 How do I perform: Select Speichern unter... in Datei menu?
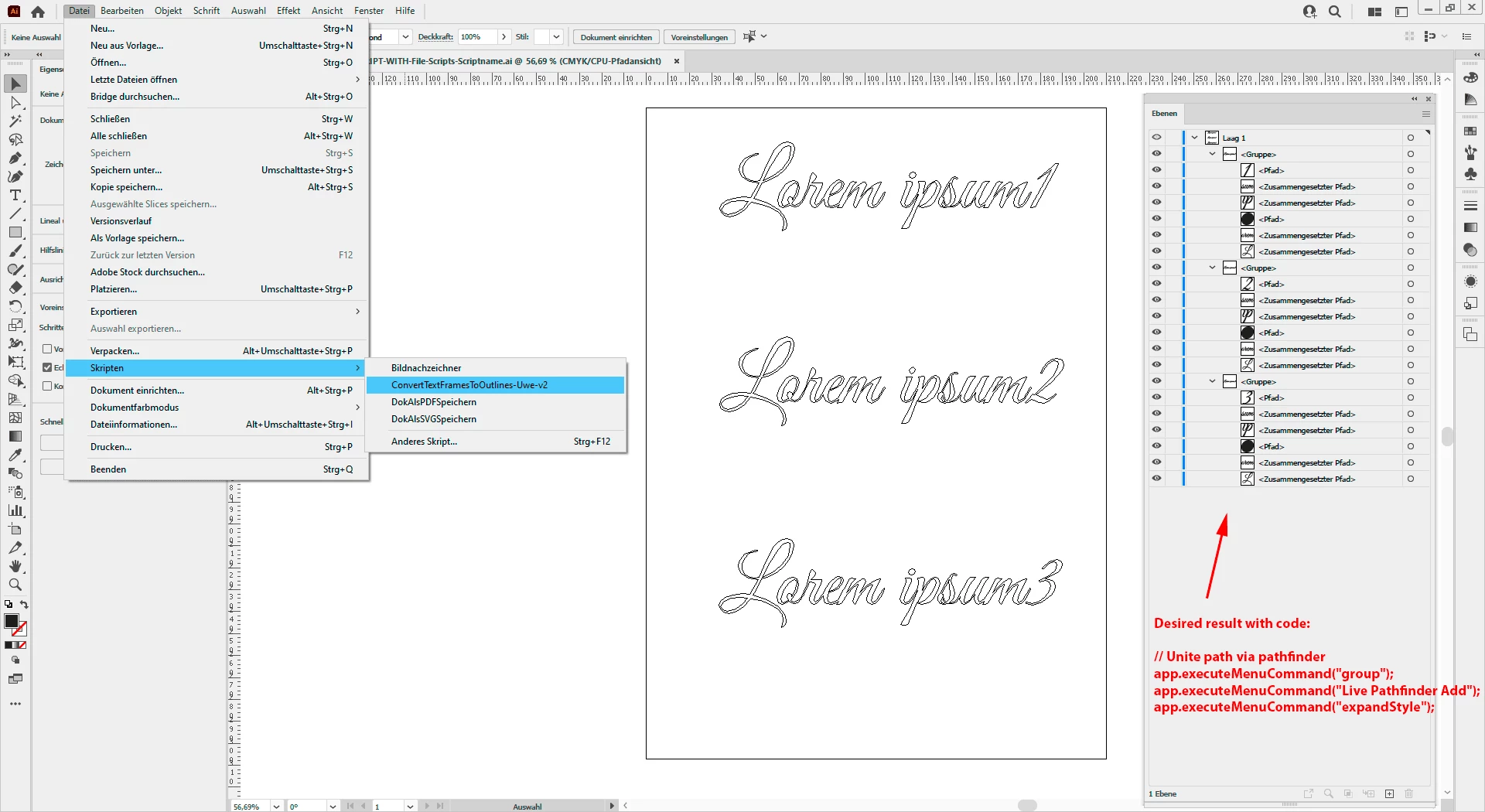pyautogui.click(x=217, y=170)
